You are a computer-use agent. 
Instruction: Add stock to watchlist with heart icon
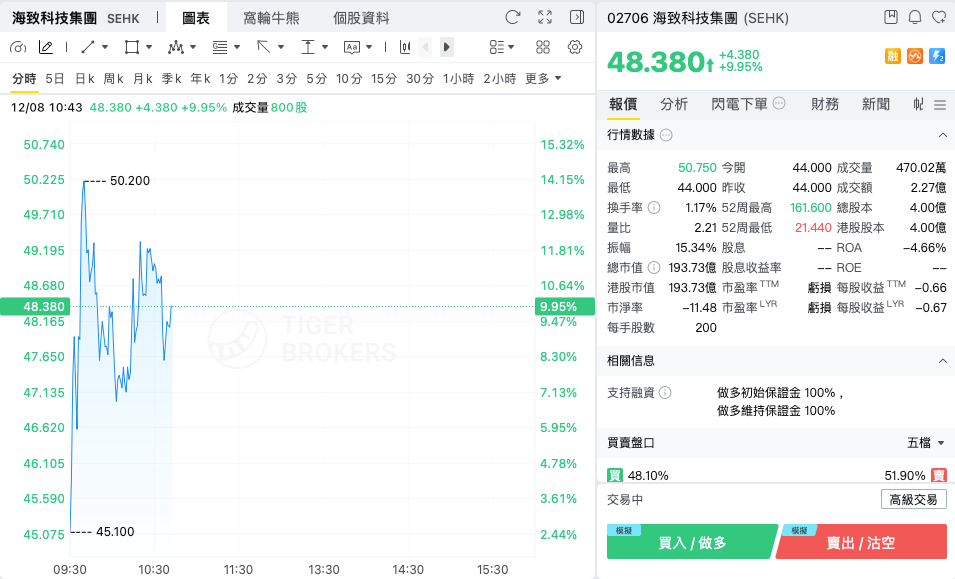point(939,17)
